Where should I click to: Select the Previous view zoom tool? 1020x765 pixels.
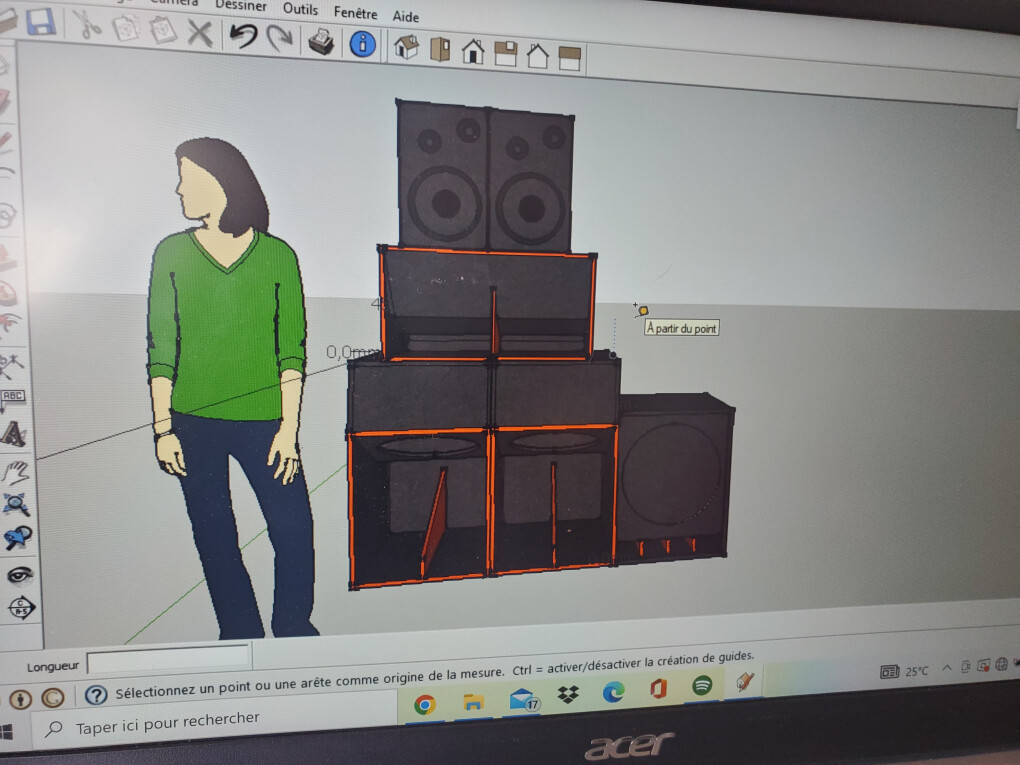tap(18, 537)
